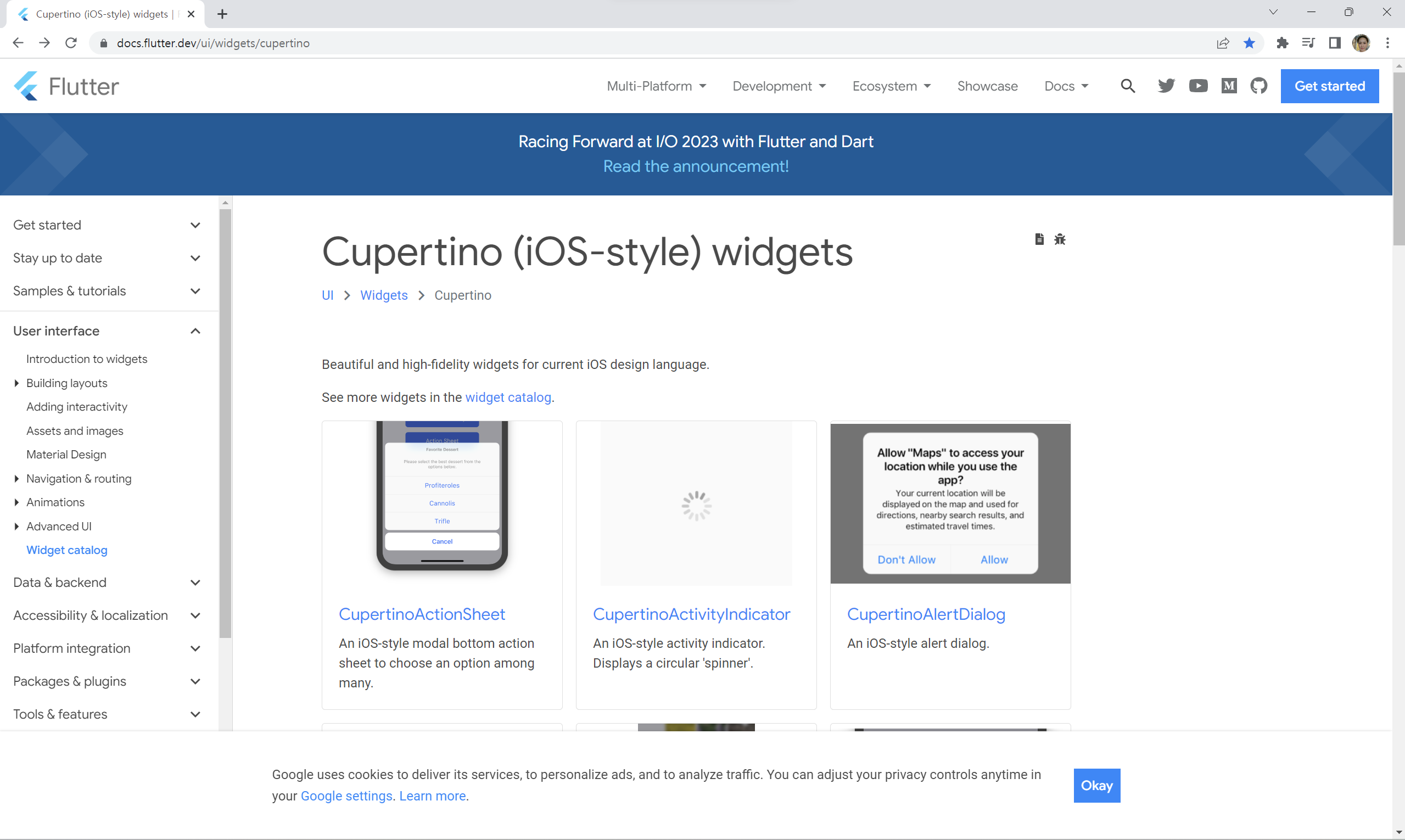
Task: Open Material Design sidebar item
Action: (66, 455)
